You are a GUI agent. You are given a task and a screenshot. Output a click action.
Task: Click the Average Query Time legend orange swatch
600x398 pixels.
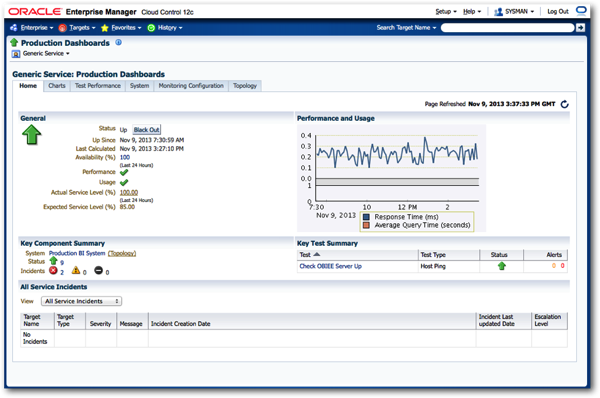point(366,225)
